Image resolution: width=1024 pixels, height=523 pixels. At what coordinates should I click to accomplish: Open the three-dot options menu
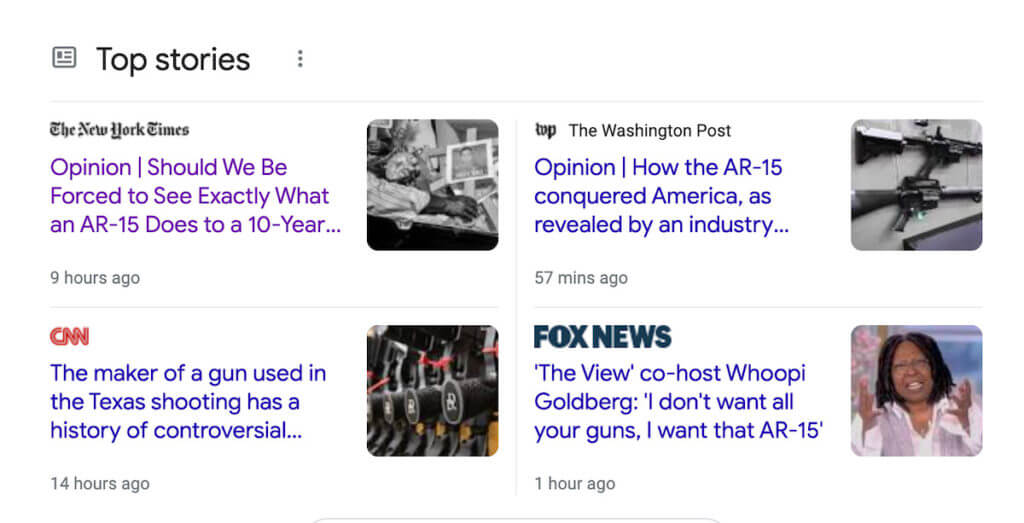299,59
